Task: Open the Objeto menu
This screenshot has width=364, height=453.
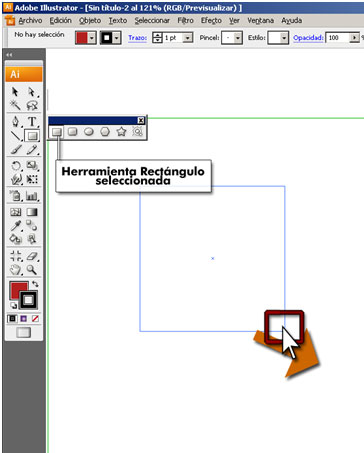Action: coord(90,21)
